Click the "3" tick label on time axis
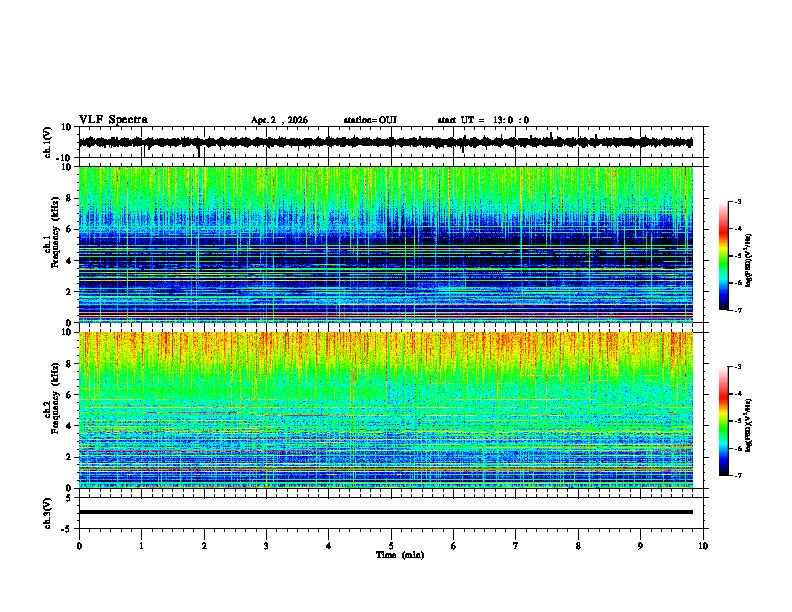792x612 pixels. [266, 546]
